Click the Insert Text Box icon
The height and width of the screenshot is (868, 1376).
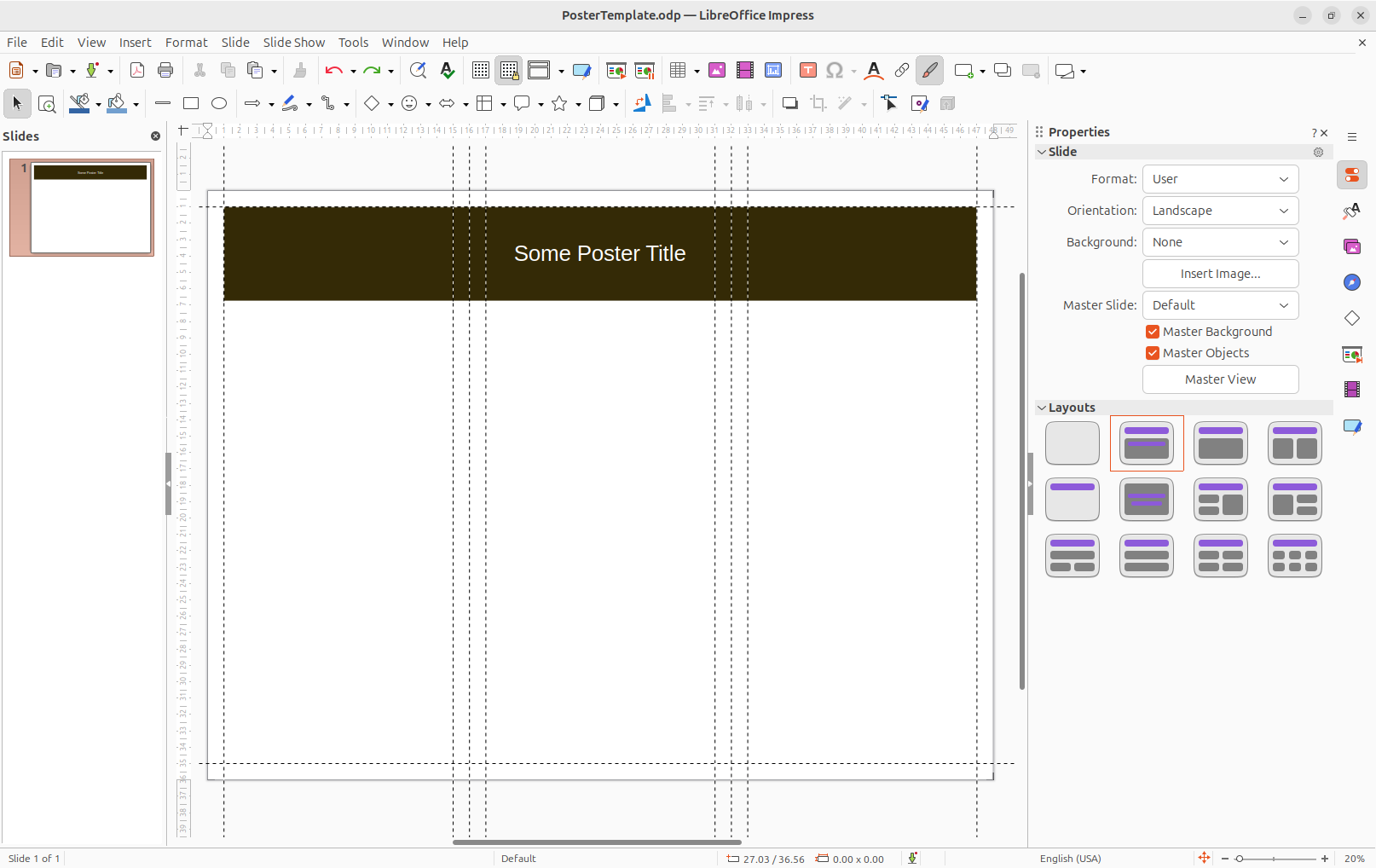tap(808, 71)
